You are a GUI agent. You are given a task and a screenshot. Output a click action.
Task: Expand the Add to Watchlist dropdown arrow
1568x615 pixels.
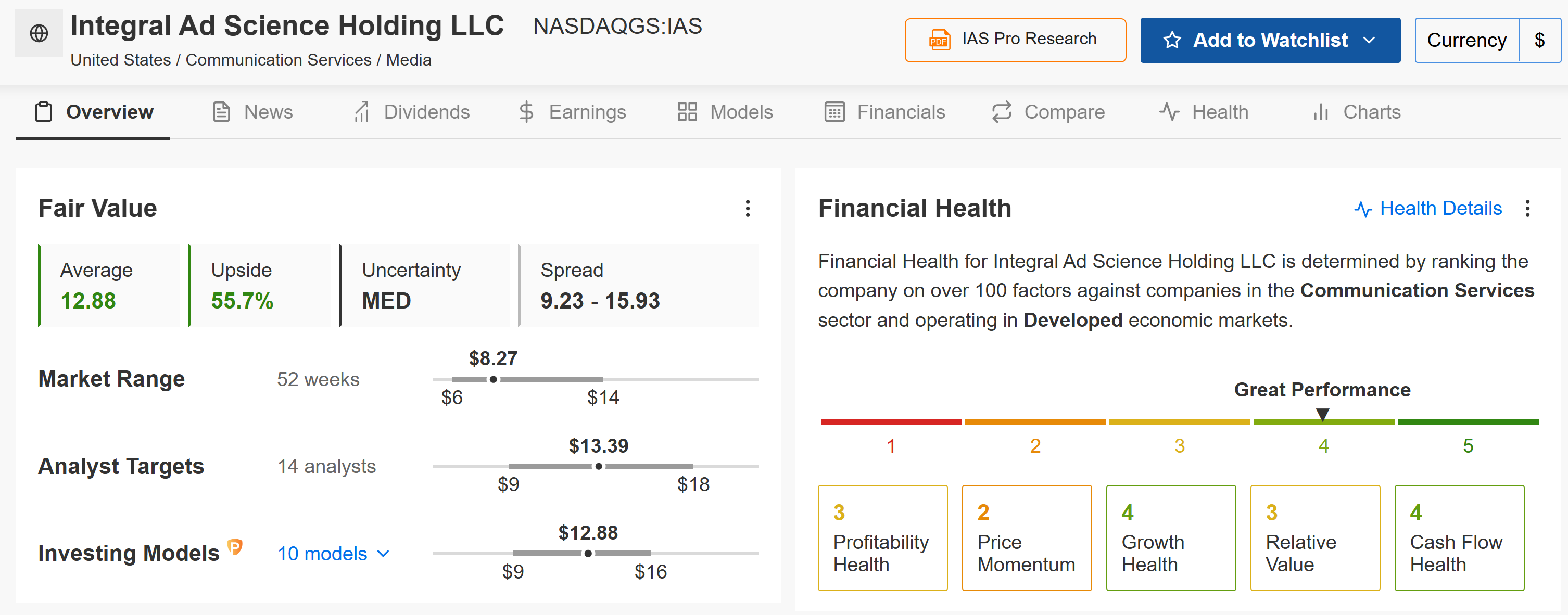1369,40
